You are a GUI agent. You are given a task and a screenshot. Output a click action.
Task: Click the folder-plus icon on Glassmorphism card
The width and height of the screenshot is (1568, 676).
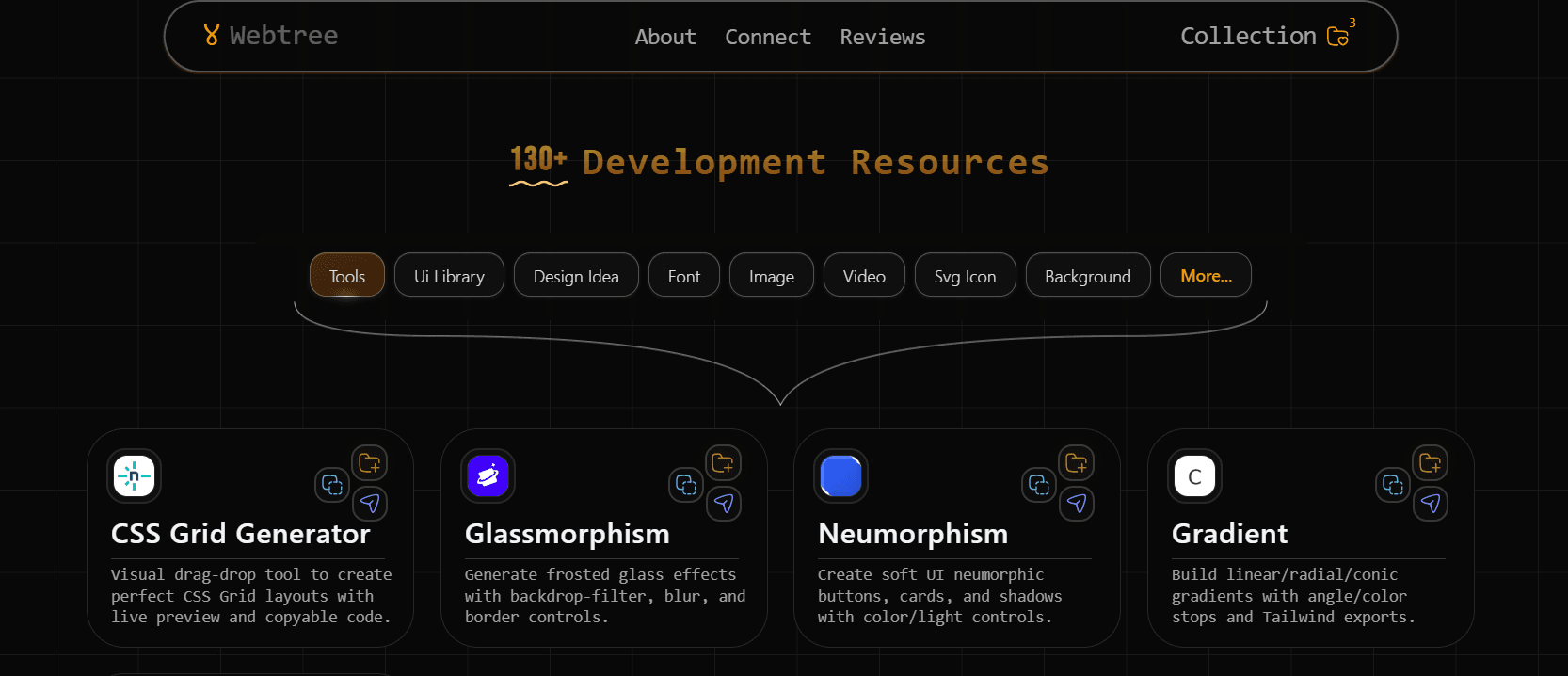tap(723, 463)
